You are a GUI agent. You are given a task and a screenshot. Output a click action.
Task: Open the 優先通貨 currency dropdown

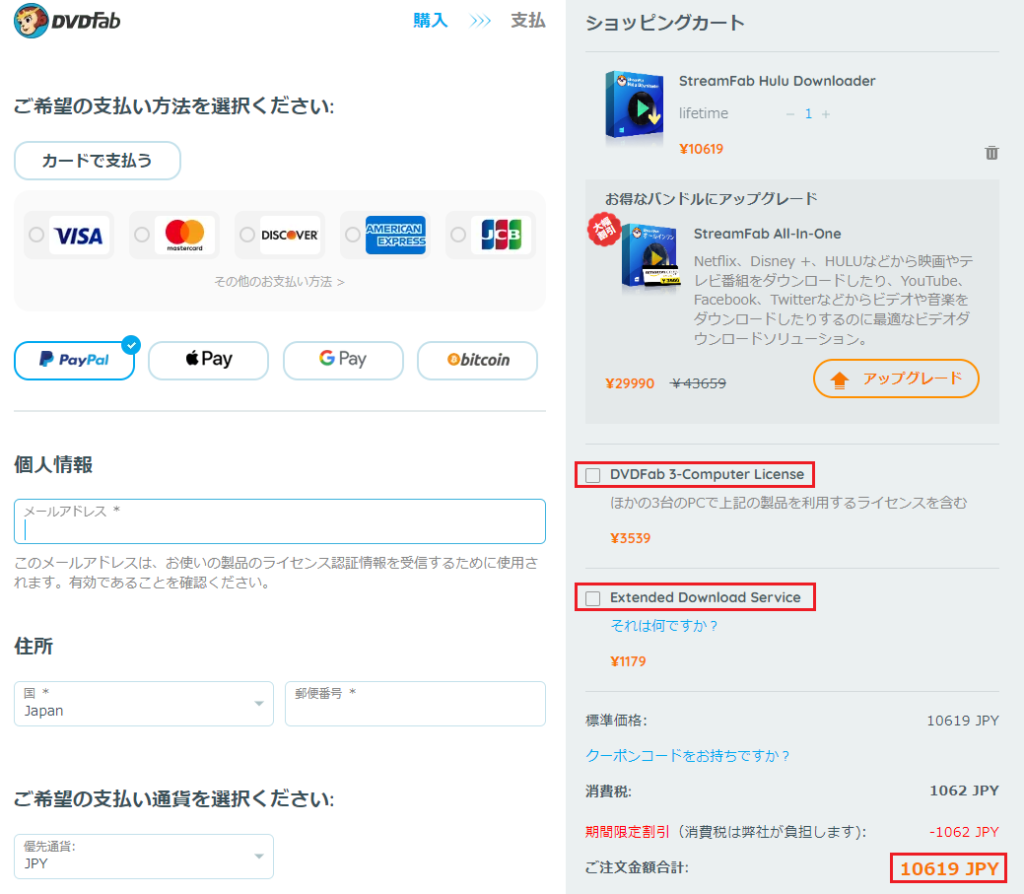point(144,856)
